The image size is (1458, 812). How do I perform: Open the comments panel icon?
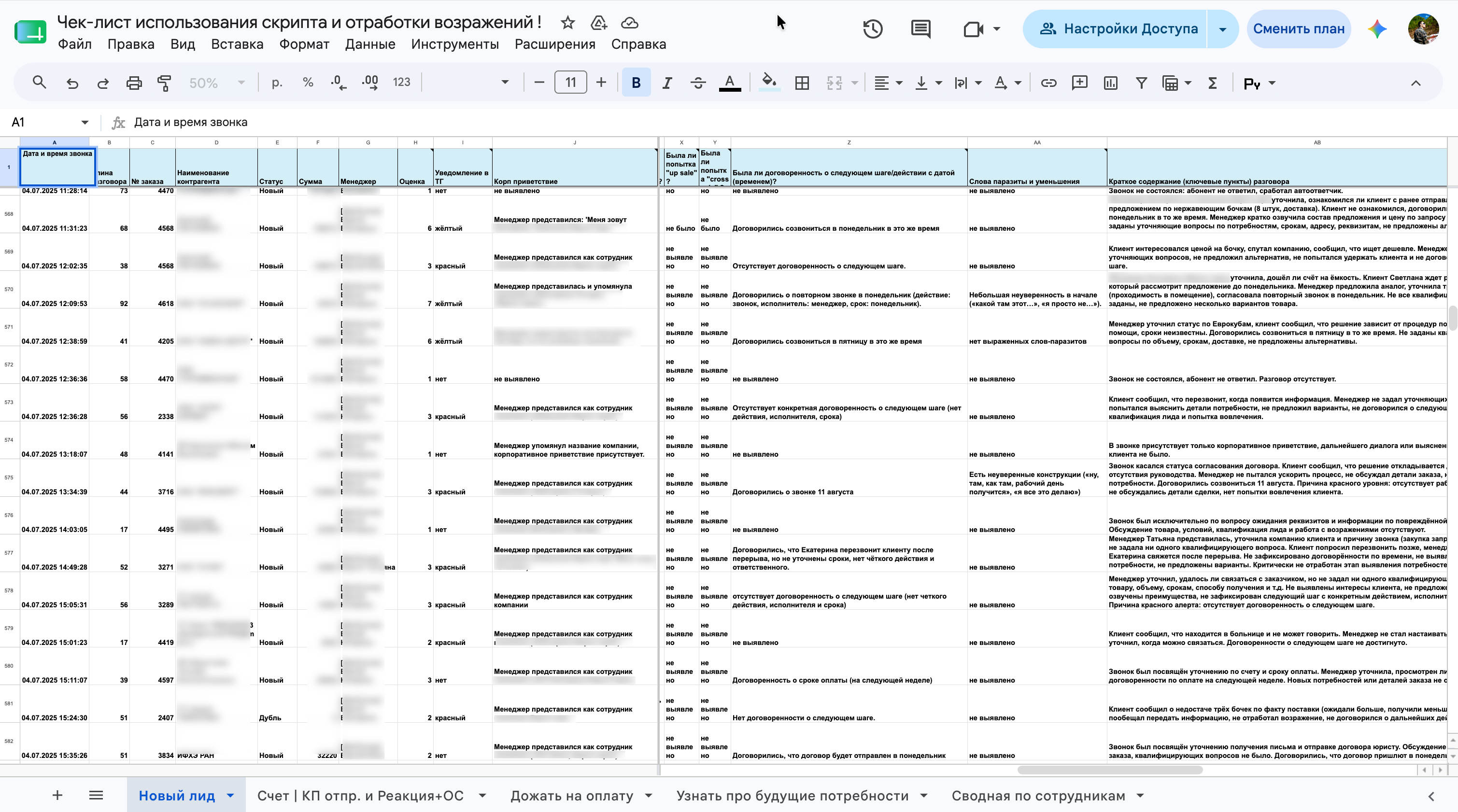point(921,29)
